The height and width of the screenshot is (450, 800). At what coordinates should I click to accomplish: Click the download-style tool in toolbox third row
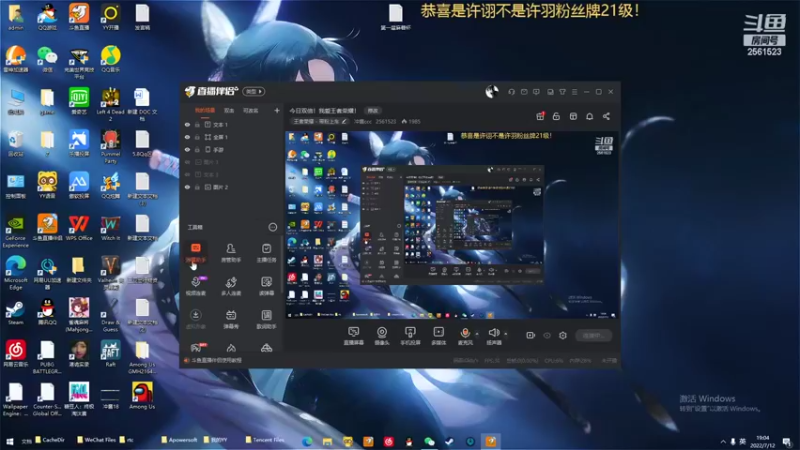(195, 319)
